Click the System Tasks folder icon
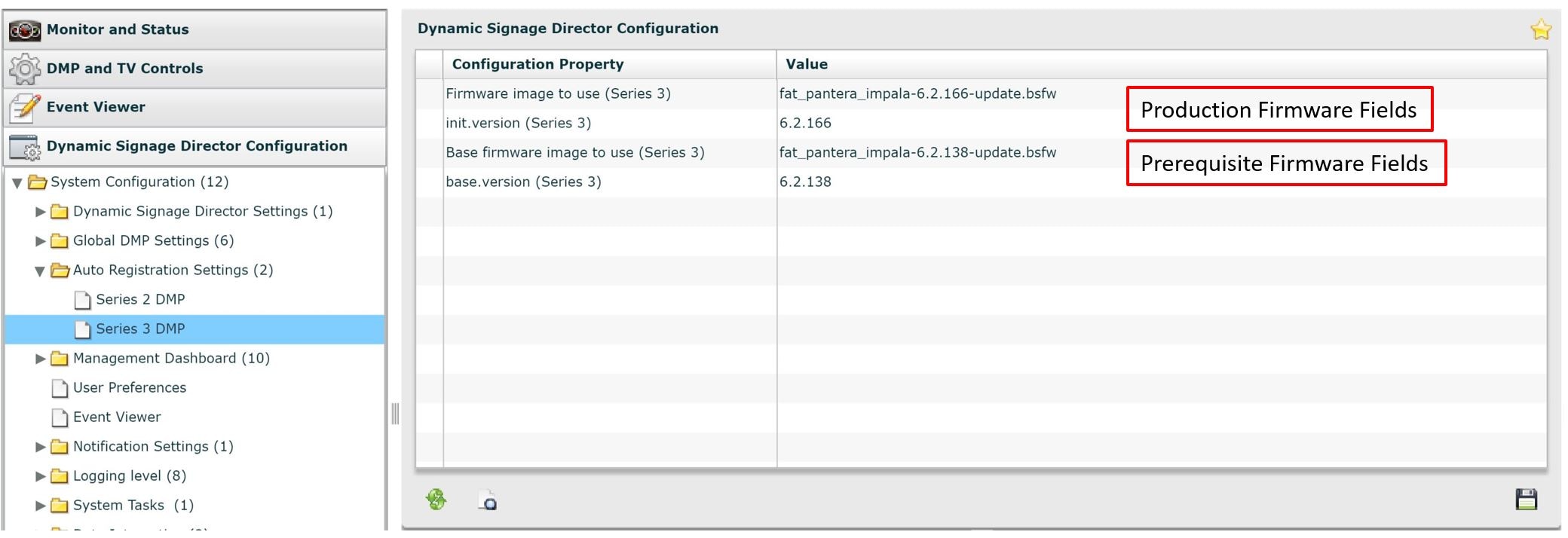 pos(60,506)
